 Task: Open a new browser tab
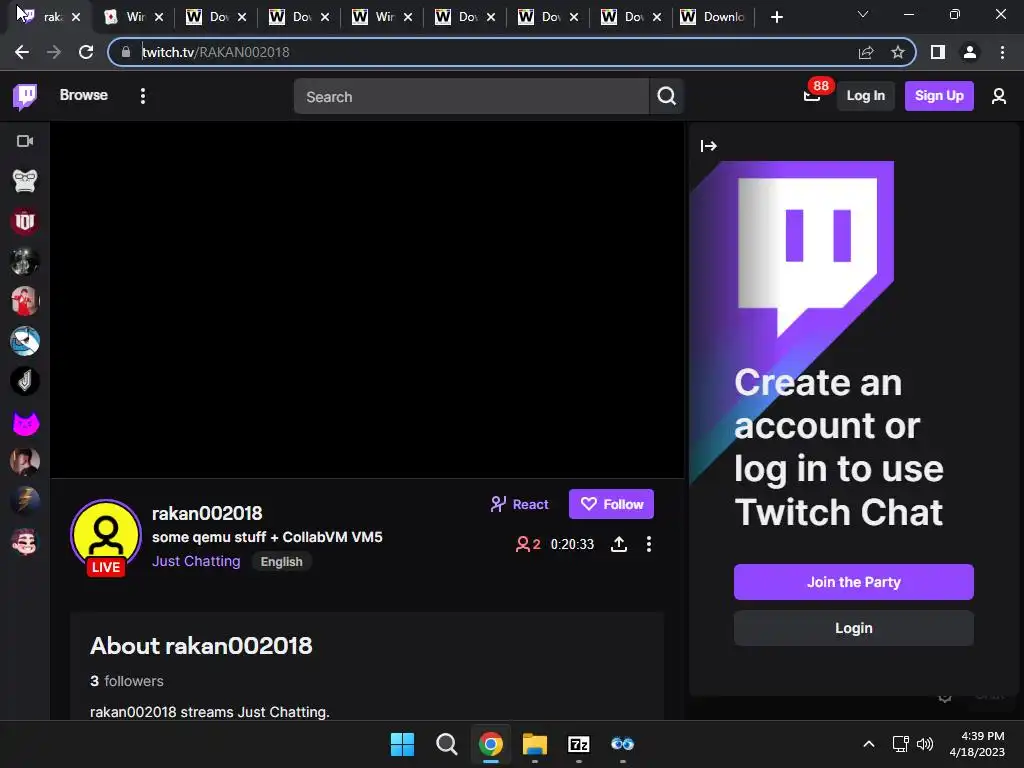(776, 17)
